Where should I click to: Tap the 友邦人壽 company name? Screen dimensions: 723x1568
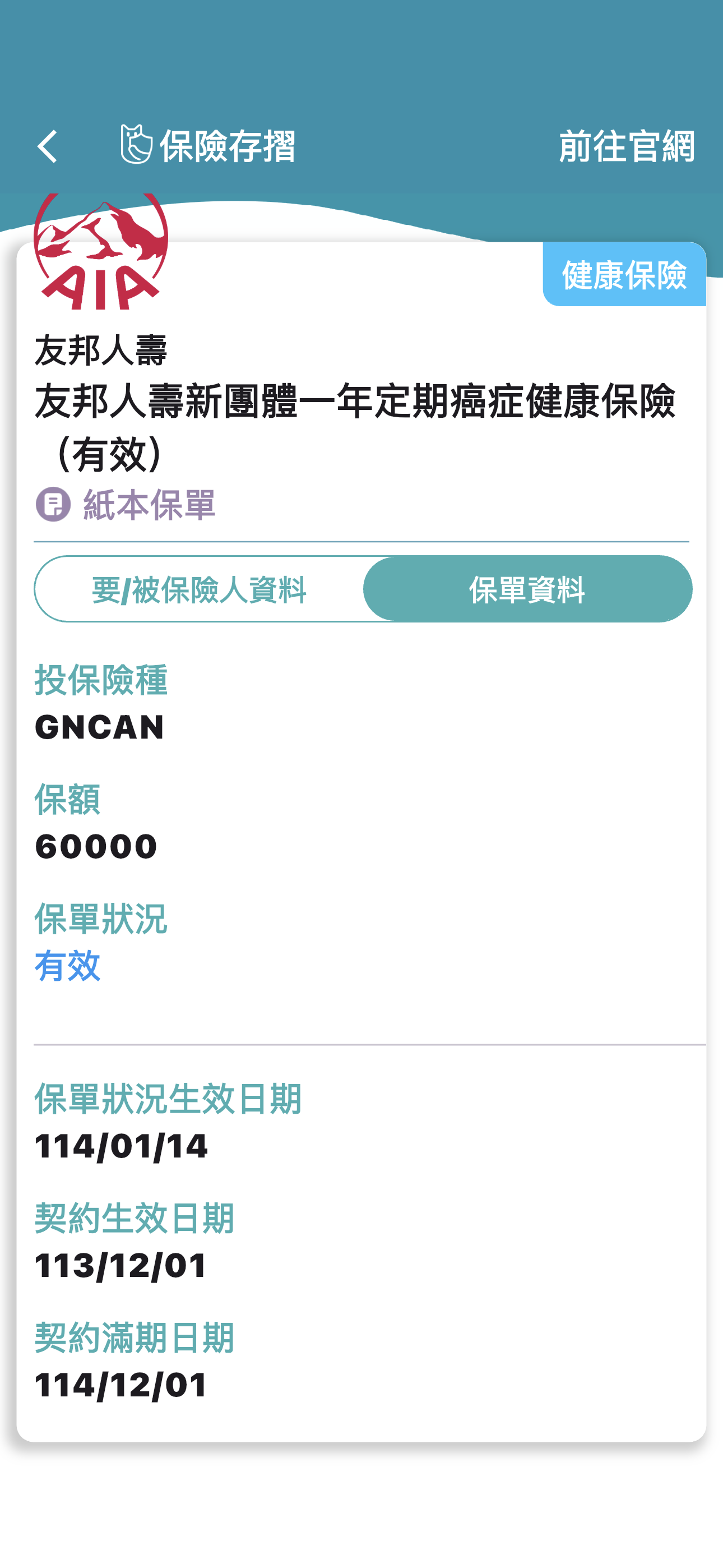(x=101, y=351)
